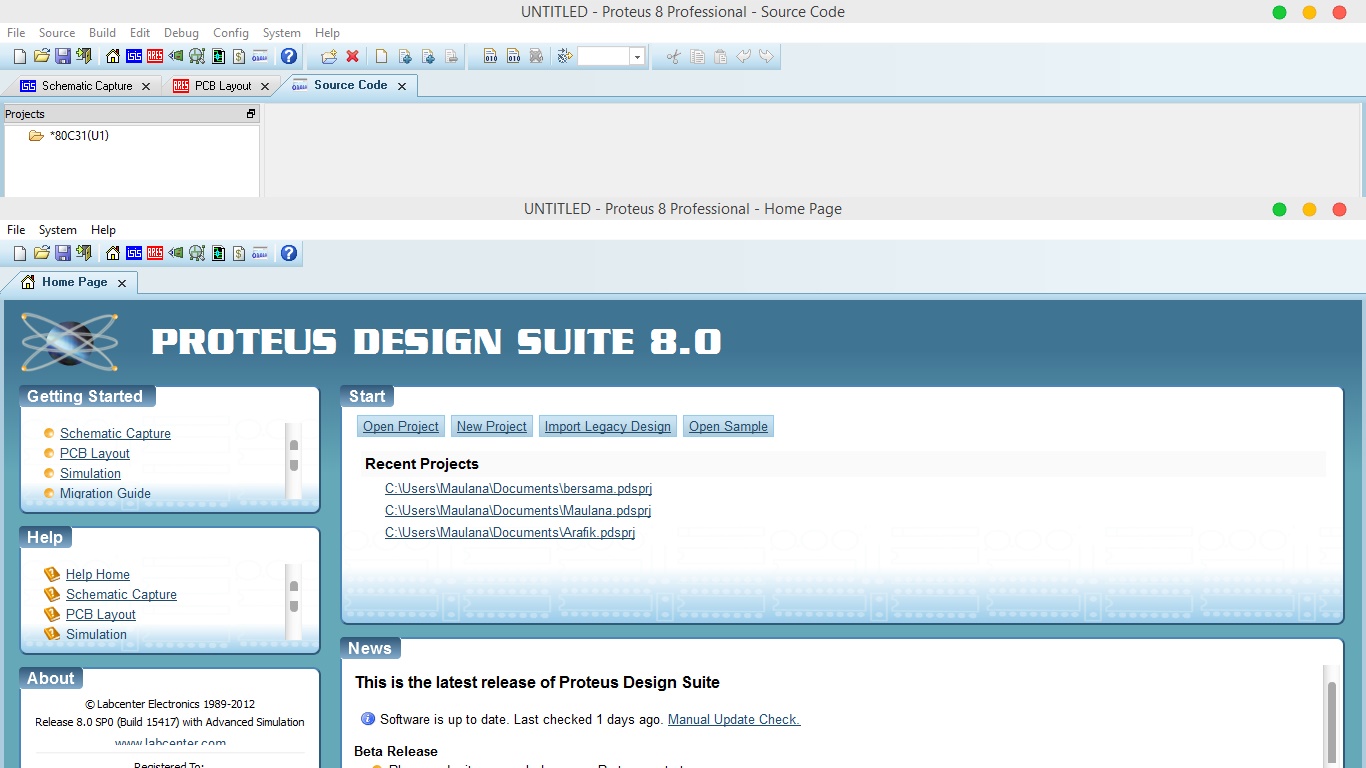Click New Project icon in Home Page window toolbar
This screenshot has height=768, width=1366.
tap(19, 253)
